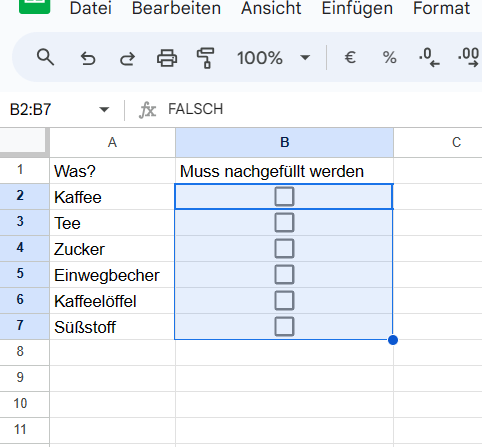Viewport: 482px width, 447px height.
Task: Open the Google Sheets home logo
Action: 35,7
